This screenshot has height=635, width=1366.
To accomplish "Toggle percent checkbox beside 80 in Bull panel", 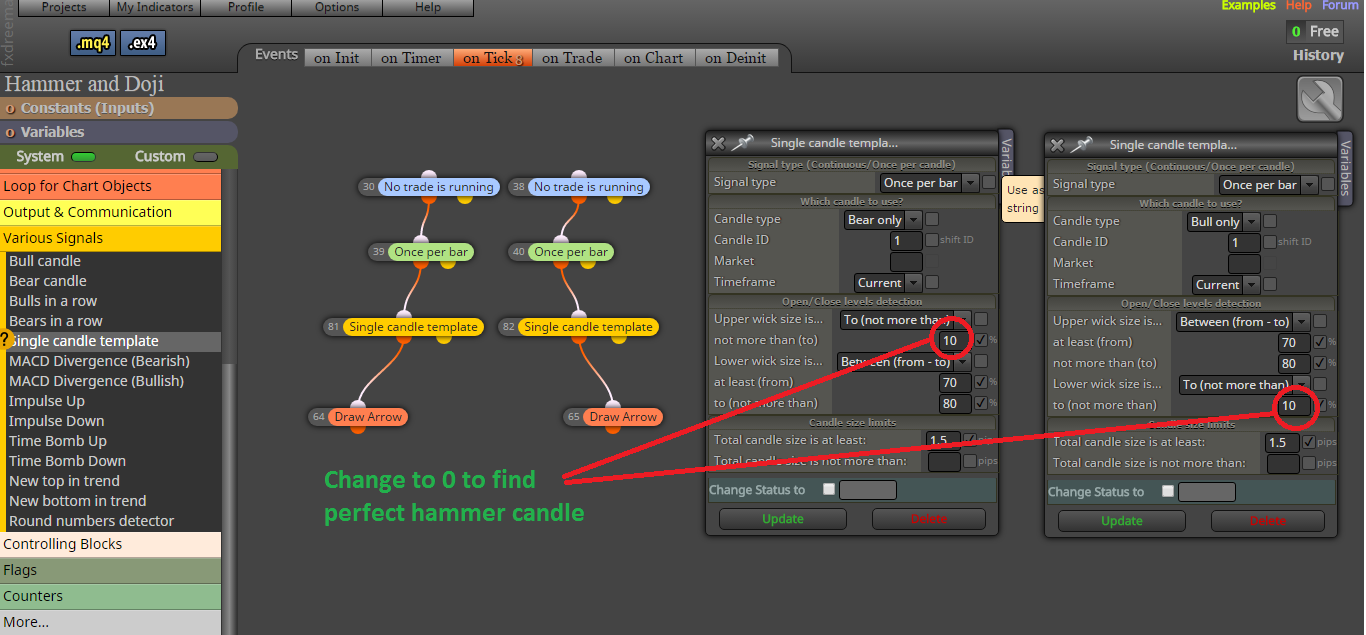I will coord(1320,363).
